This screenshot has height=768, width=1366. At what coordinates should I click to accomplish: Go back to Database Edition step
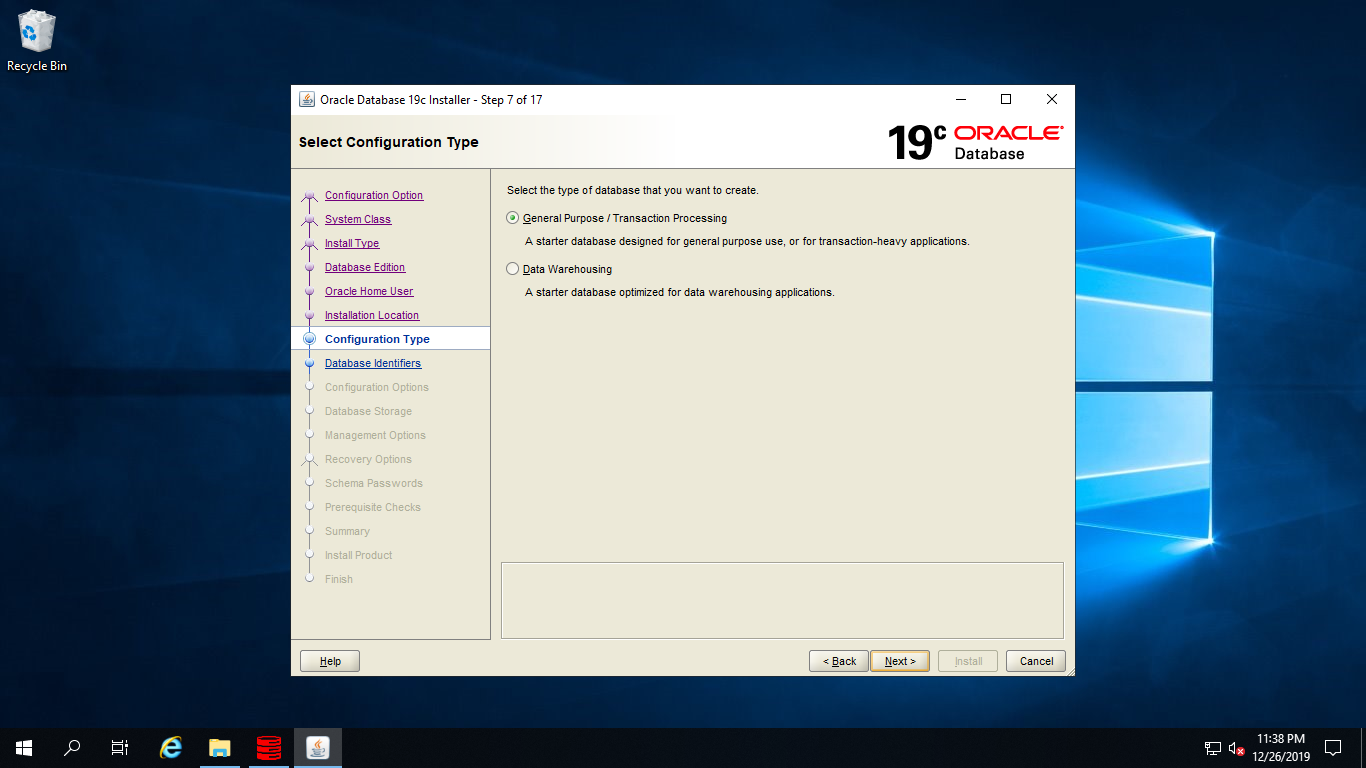[x=365, y=267]
